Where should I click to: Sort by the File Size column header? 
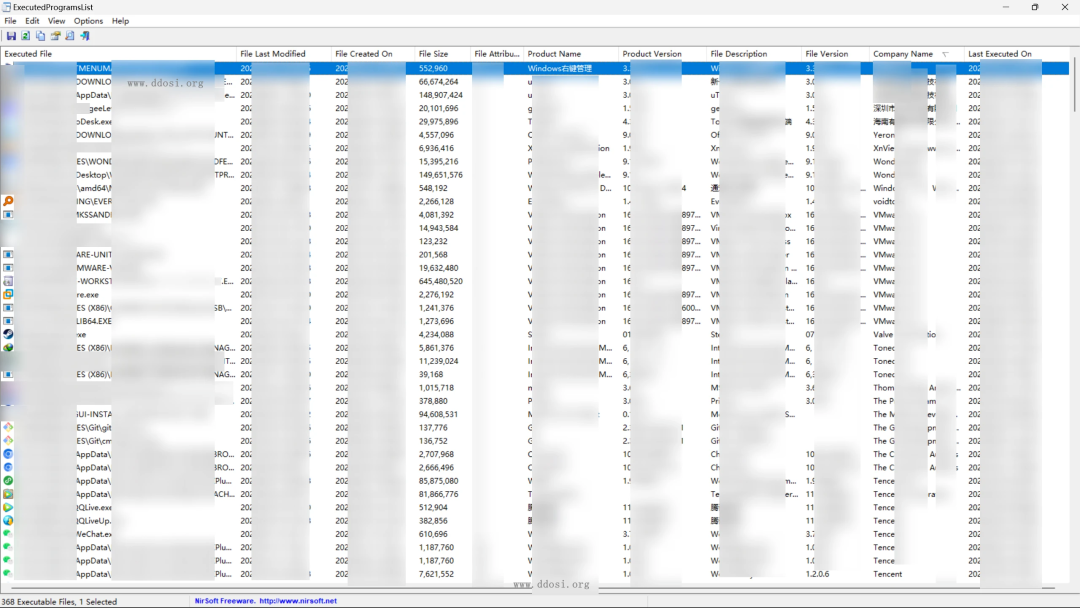[x=442, y=54]
